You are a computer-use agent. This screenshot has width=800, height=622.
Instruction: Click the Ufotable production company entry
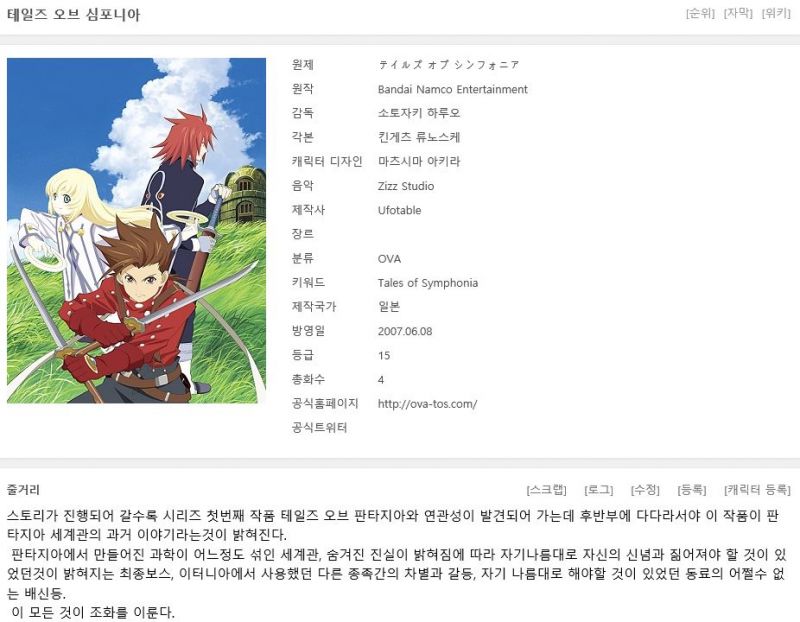(x=399, y=210)
